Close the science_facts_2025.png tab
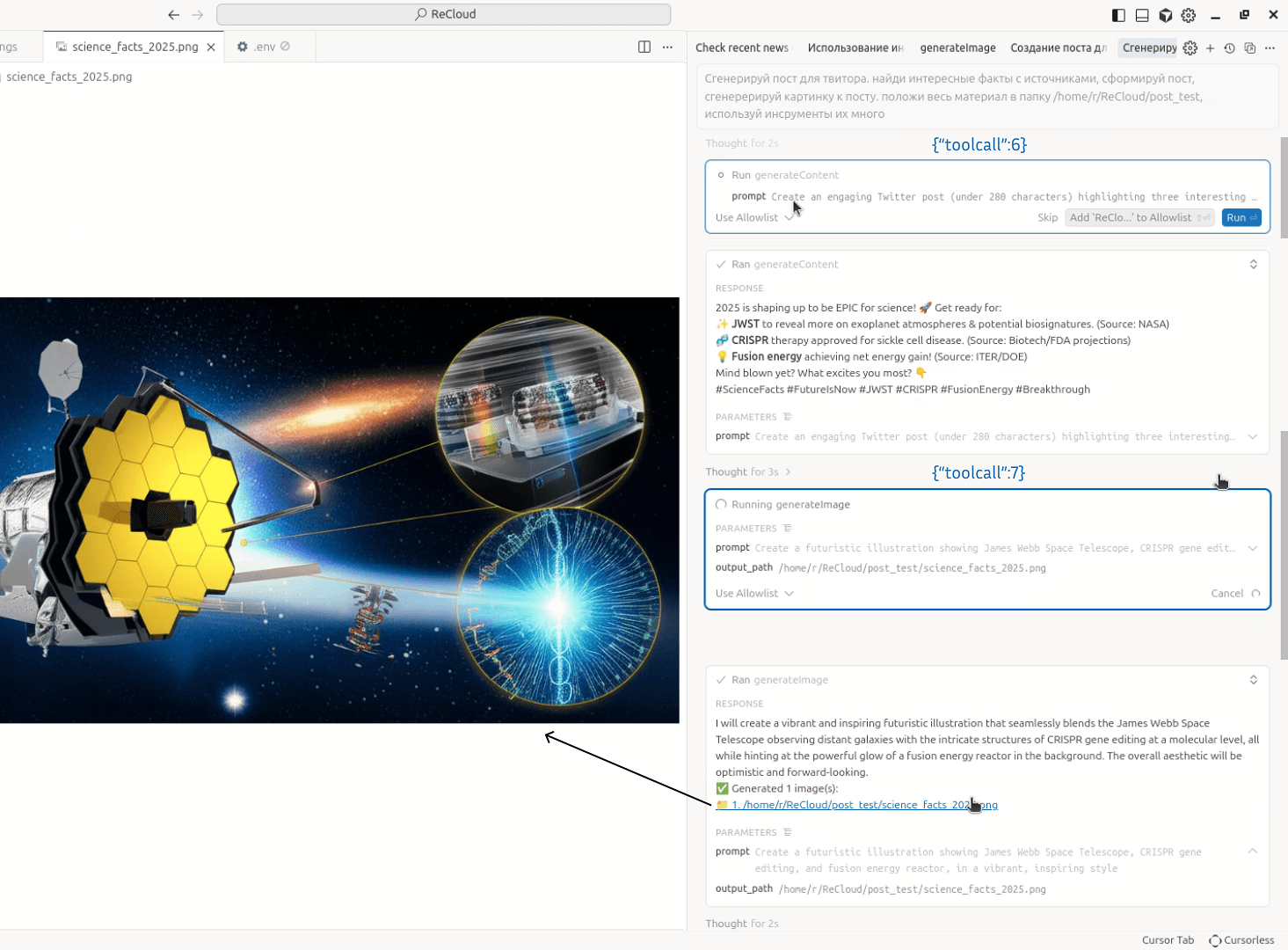The width and height of the screenshot is (1288, 950). point(211,47)
